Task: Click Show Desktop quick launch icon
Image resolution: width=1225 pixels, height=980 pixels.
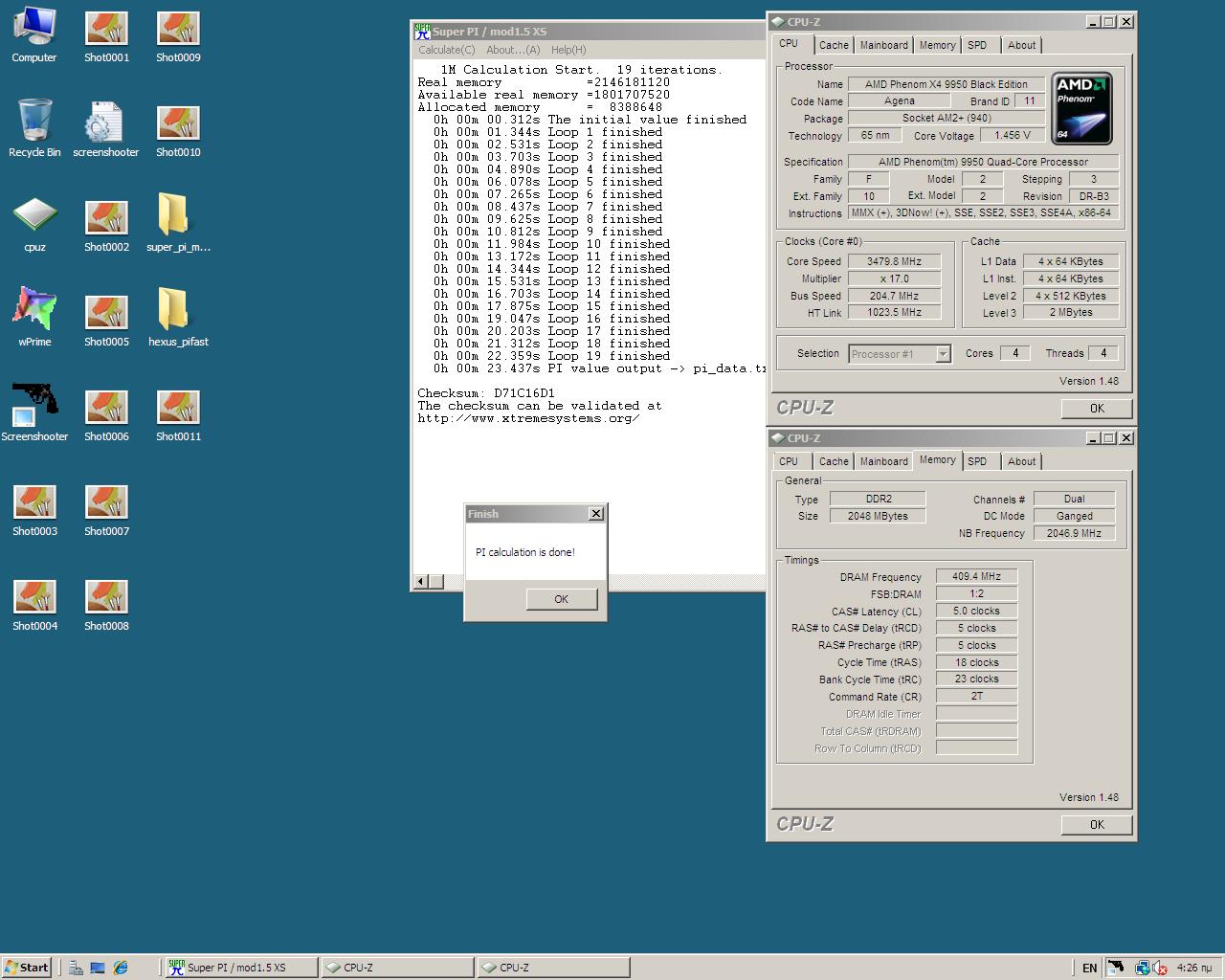Action: (x=97, y=968)
